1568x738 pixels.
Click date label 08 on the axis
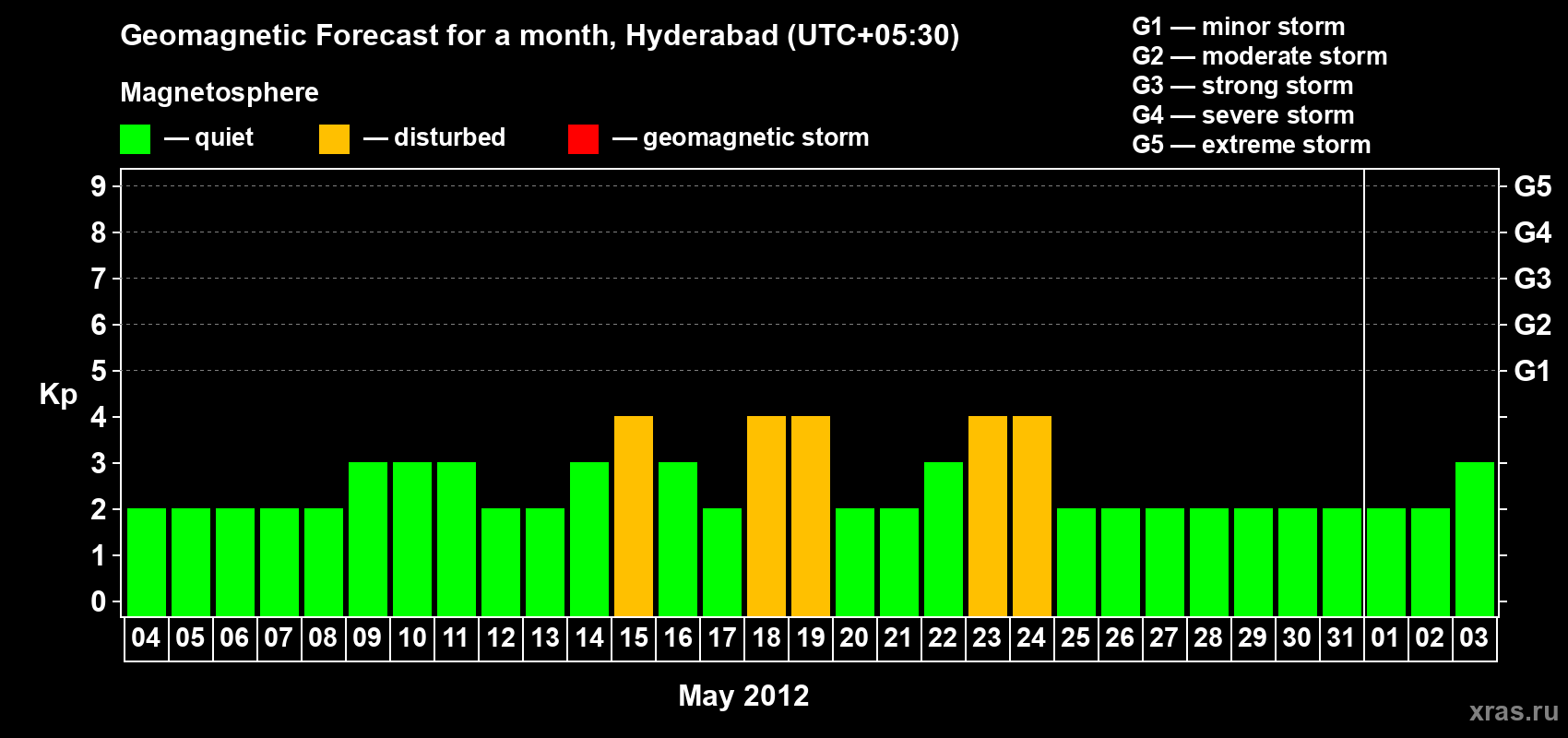tap(323, 637)
